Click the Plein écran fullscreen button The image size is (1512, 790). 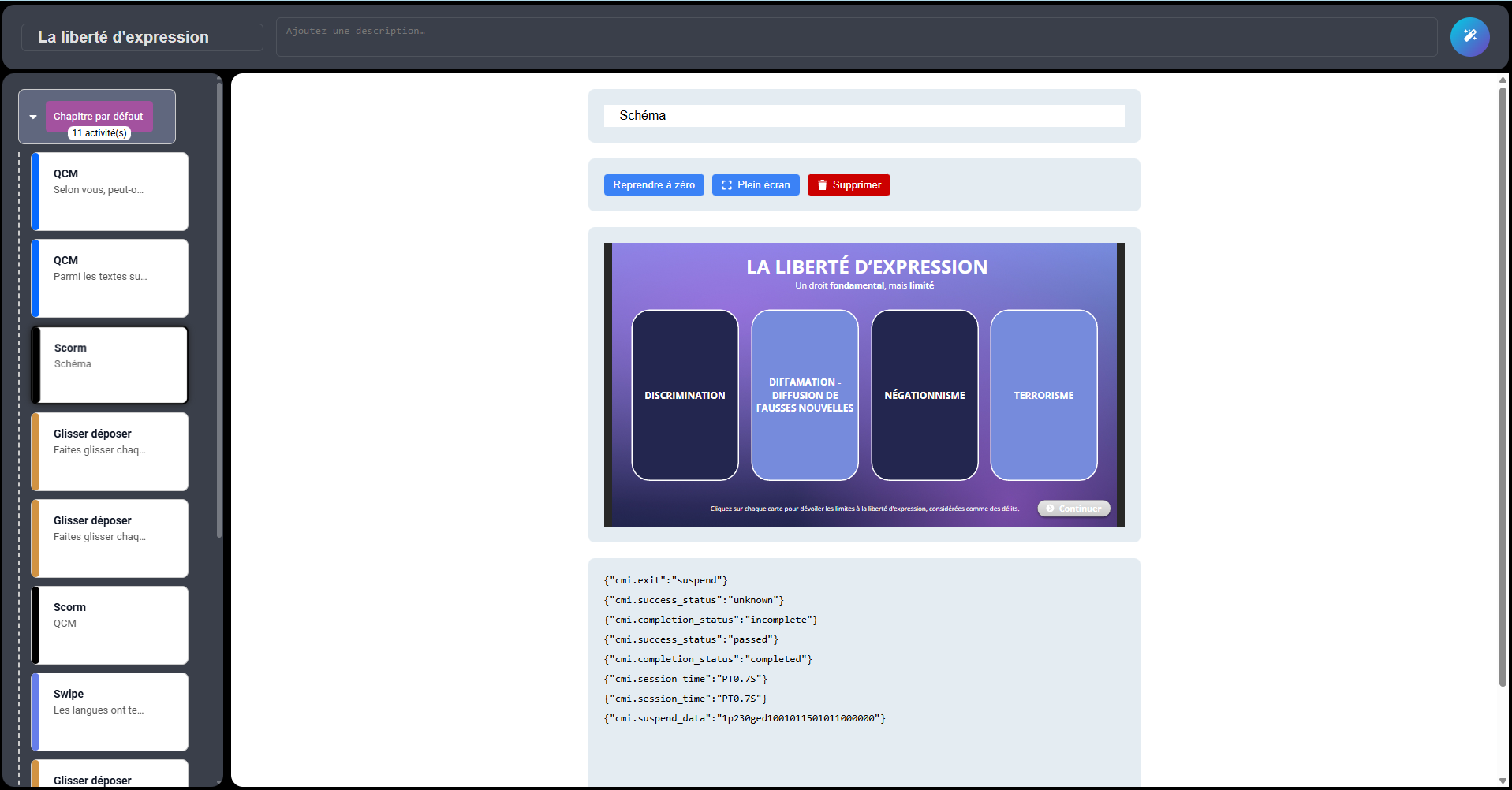pos(755,185)
